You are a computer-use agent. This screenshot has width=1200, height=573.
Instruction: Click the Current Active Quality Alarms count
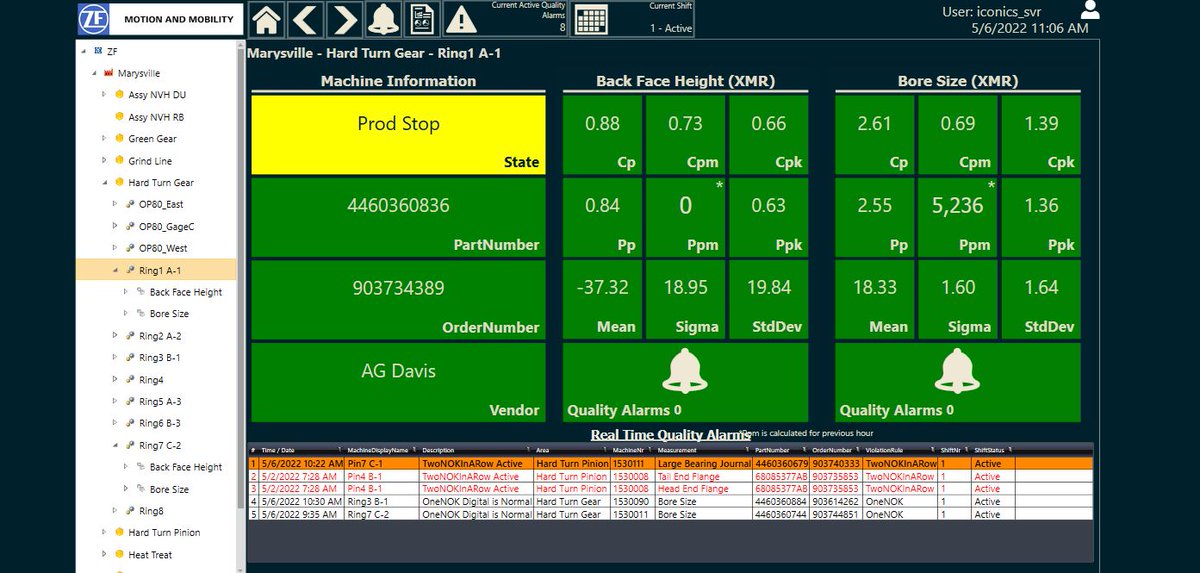click(562, 28)
